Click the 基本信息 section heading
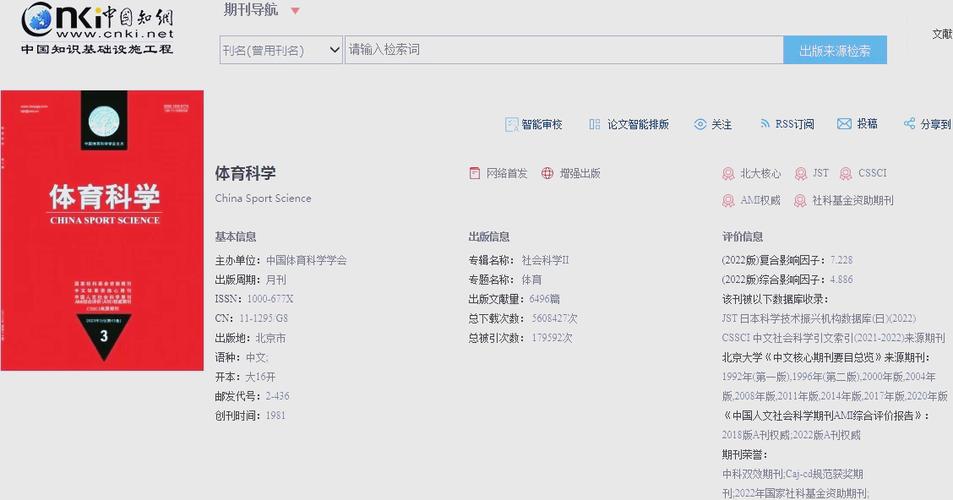 pos(235,237)
